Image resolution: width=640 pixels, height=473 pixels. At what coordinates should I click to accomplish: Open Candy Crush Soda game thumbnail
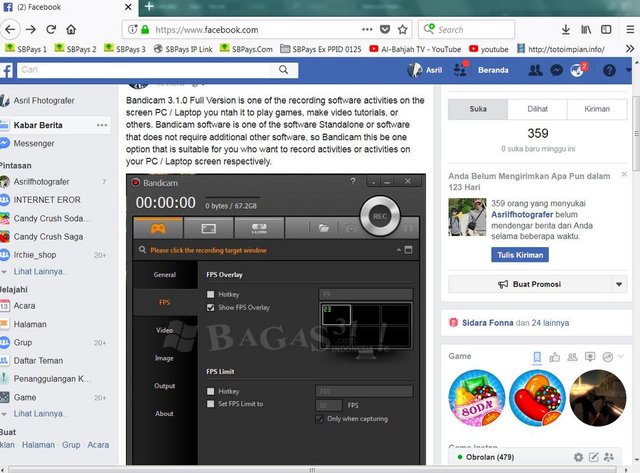pyautogui.click(x=476, y=398)
